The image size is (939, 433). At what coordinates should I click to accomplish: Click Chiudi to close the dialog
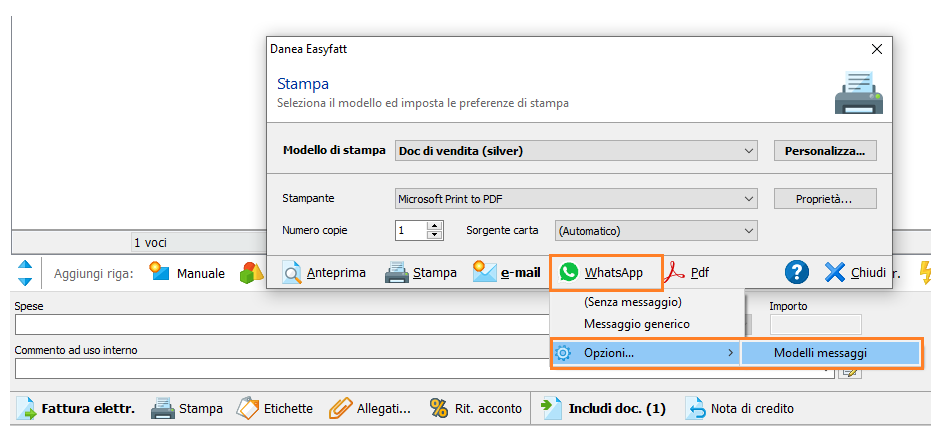[855, 272]
